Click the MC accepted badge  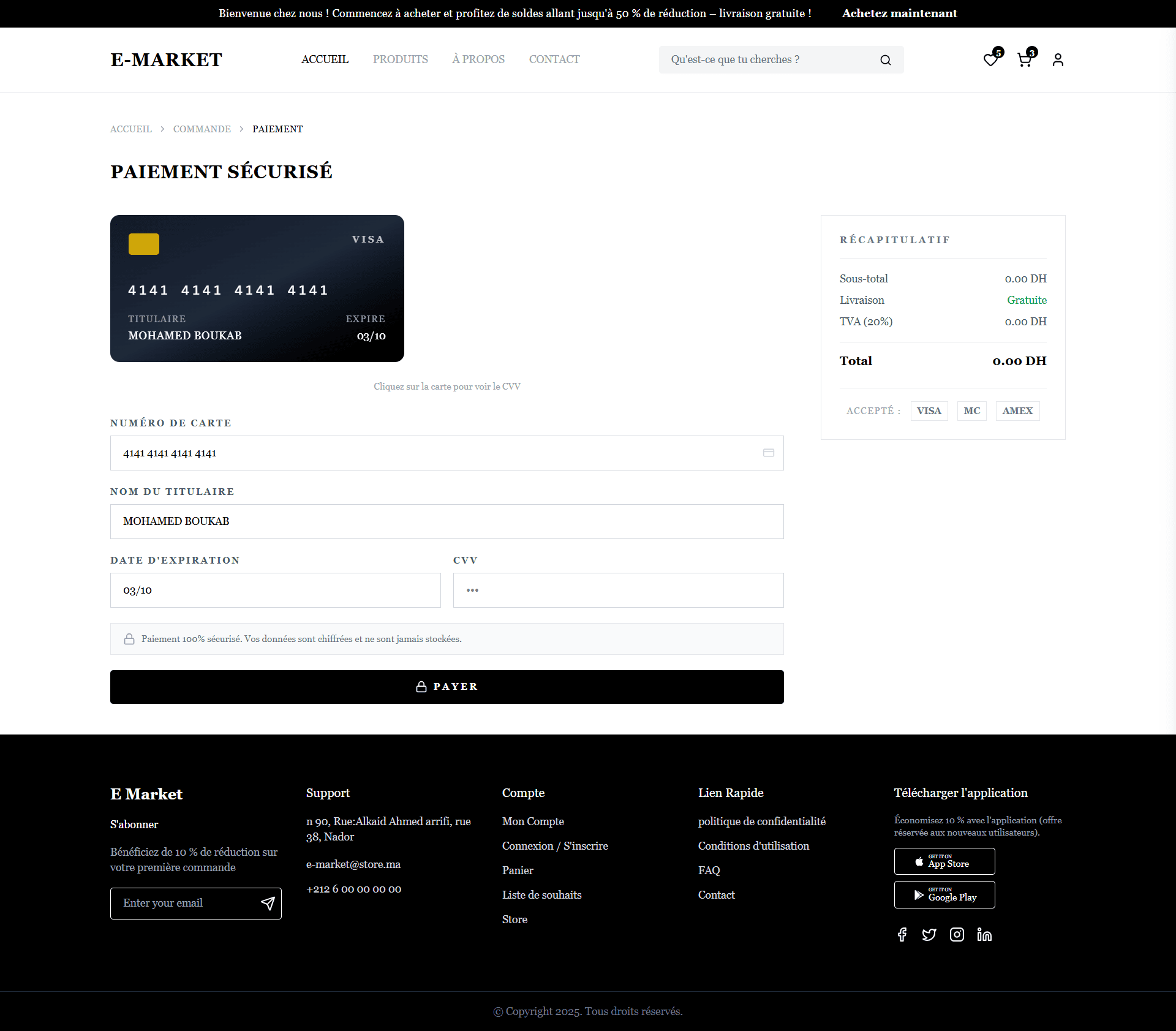coord(972,411)
